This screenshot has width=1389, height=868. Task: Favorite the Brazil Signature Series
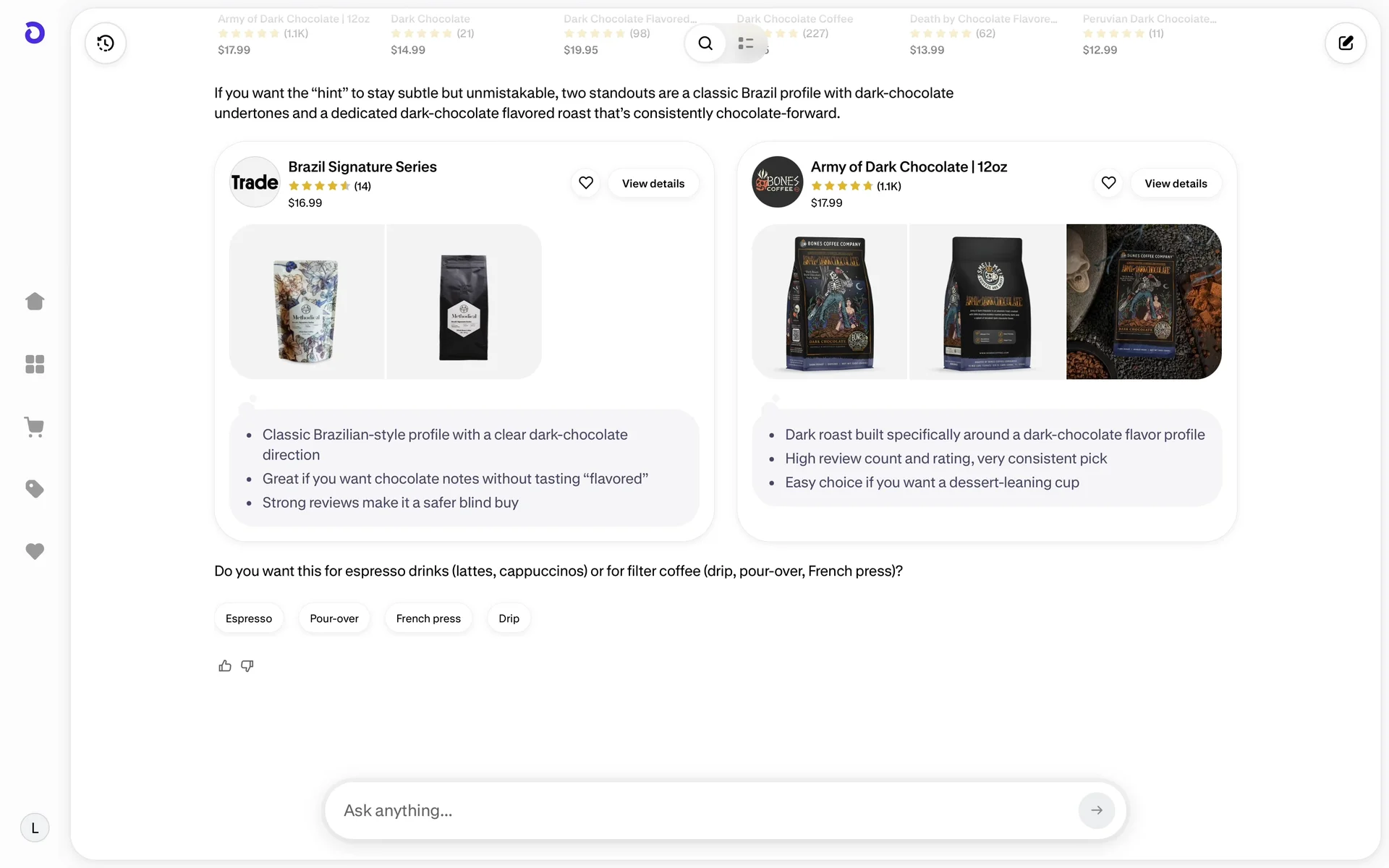pos(586,183)
